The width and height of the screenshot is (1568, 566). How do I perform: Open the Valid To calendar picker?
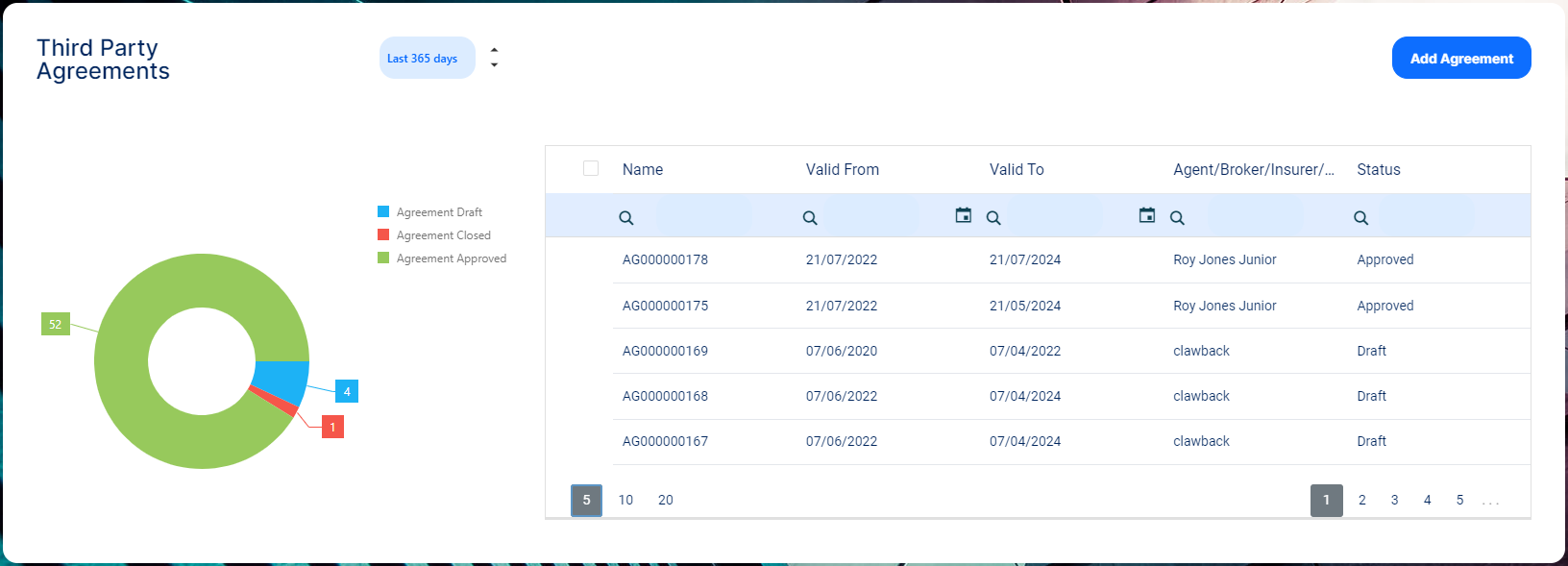click(x=1146, y=215)
